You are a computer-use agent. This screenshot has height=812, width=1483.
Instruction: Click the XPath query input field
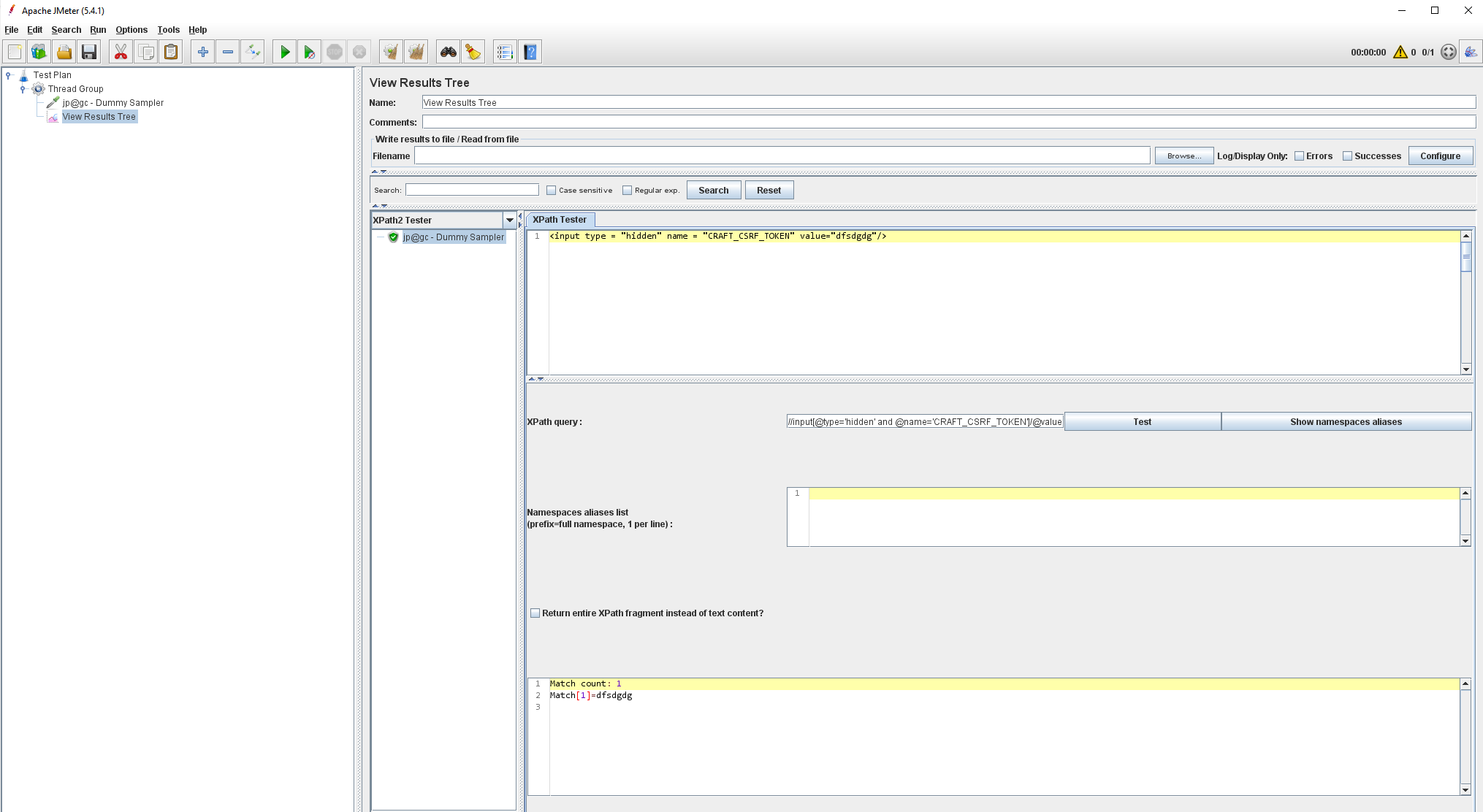coord(924,422)
